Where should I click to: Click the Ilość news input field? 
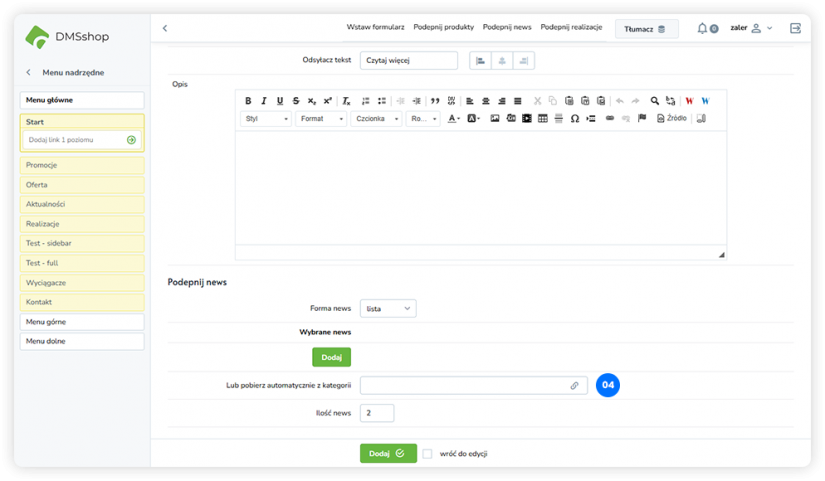coord(377,413)
